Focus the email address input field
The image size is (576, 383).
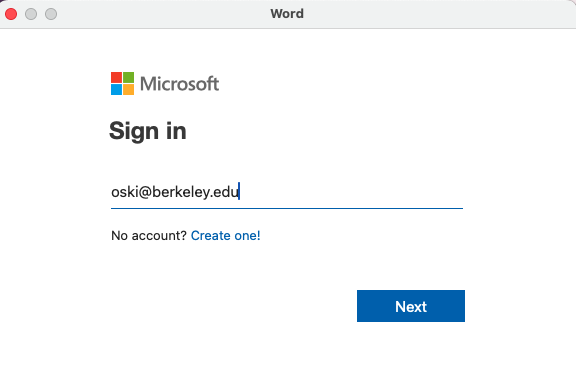tap(287, 192)
